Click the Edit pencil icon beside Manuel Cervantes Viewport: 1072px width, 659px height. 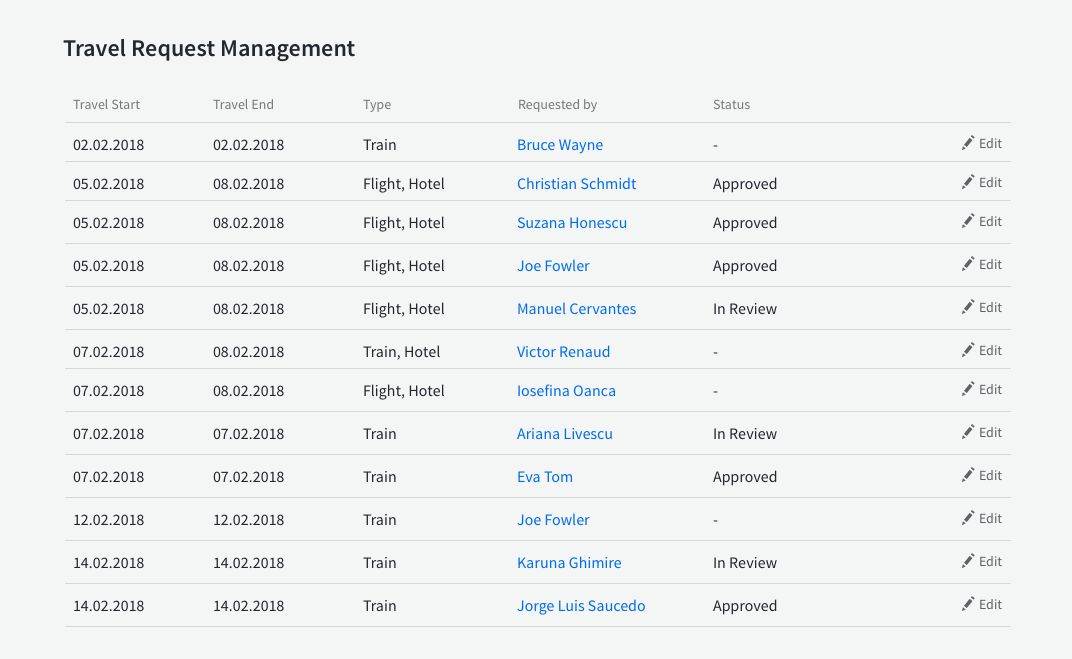point(968,306)
